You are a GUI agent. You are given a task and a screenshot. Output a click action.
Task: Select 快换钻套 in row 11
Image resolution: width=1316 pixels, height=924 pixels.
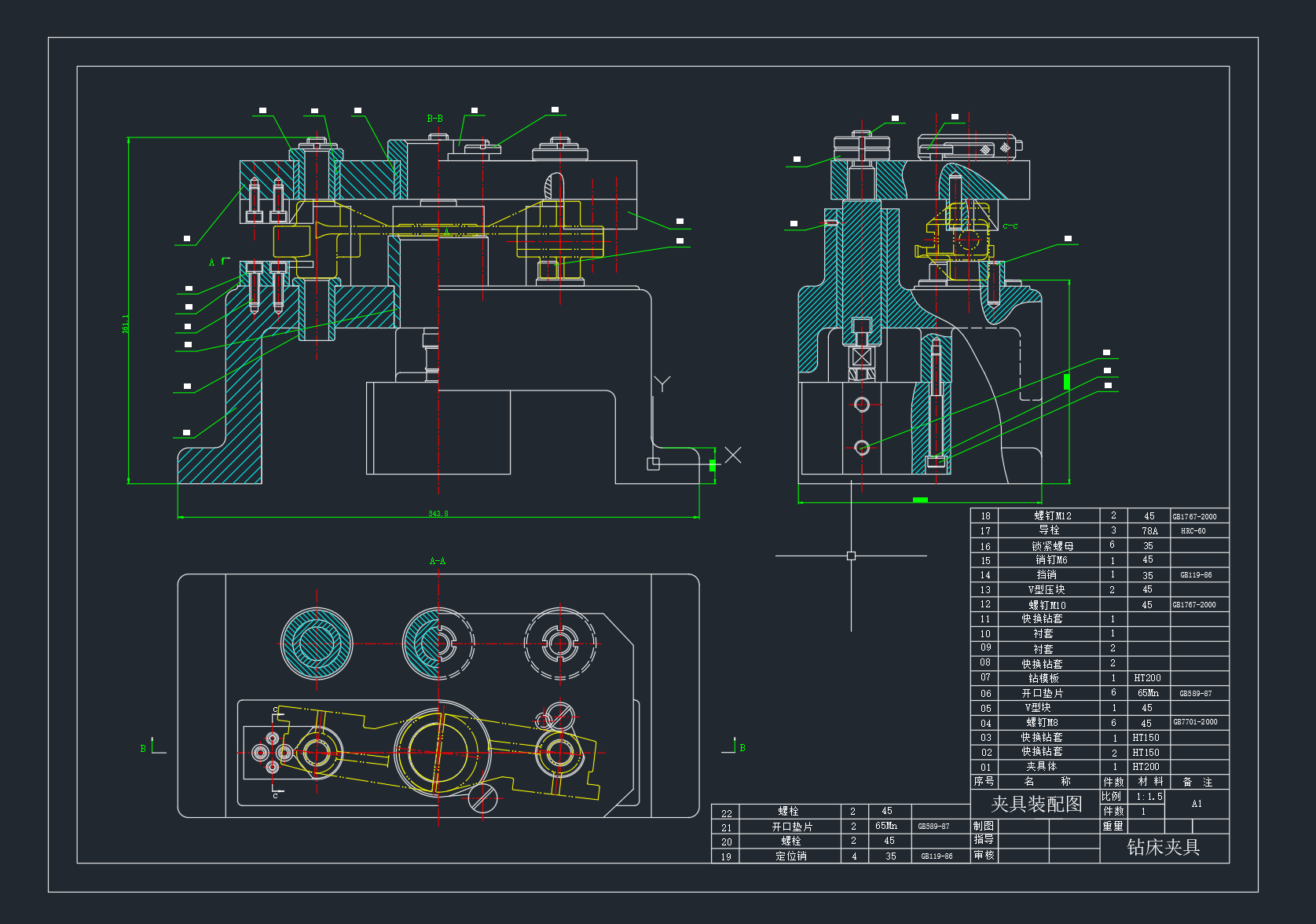tap(1042, 619)
